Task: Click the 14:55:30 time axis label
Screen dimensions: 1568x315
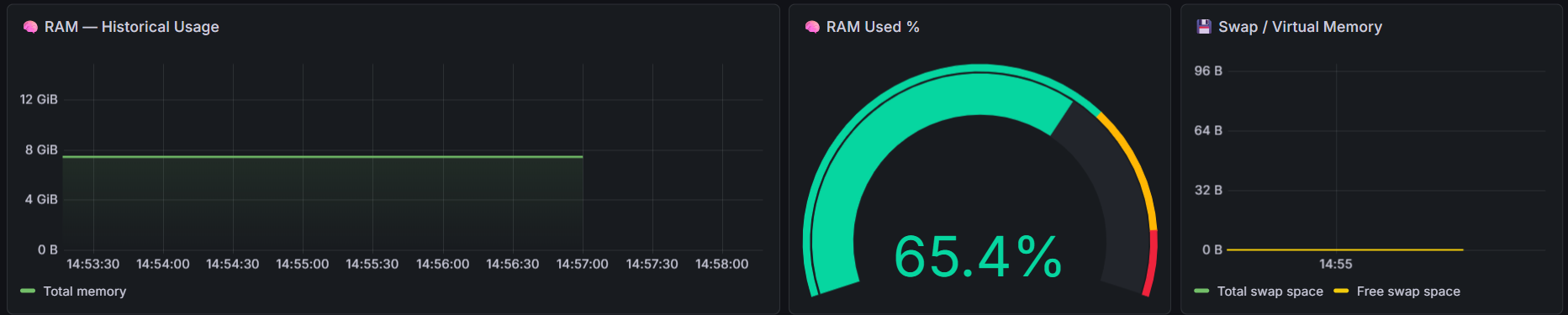Action: 372,264
